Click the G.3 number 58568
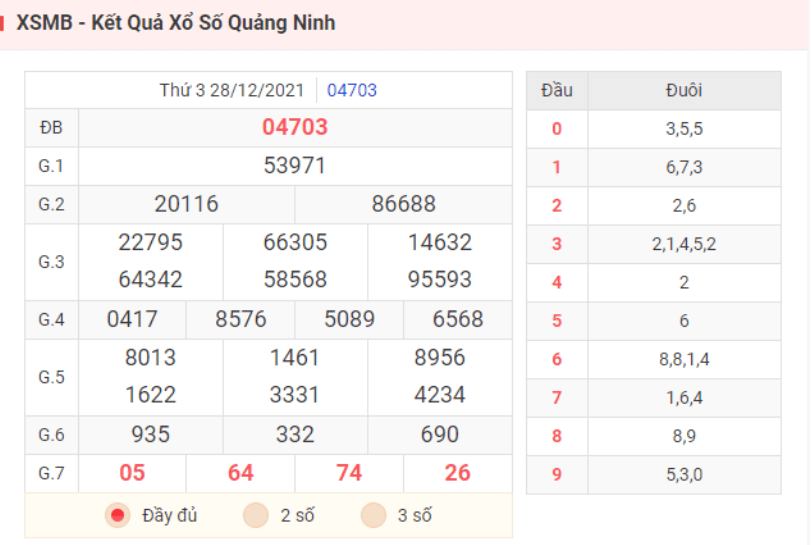Screen dimensions: 811x545 [295, 280]
